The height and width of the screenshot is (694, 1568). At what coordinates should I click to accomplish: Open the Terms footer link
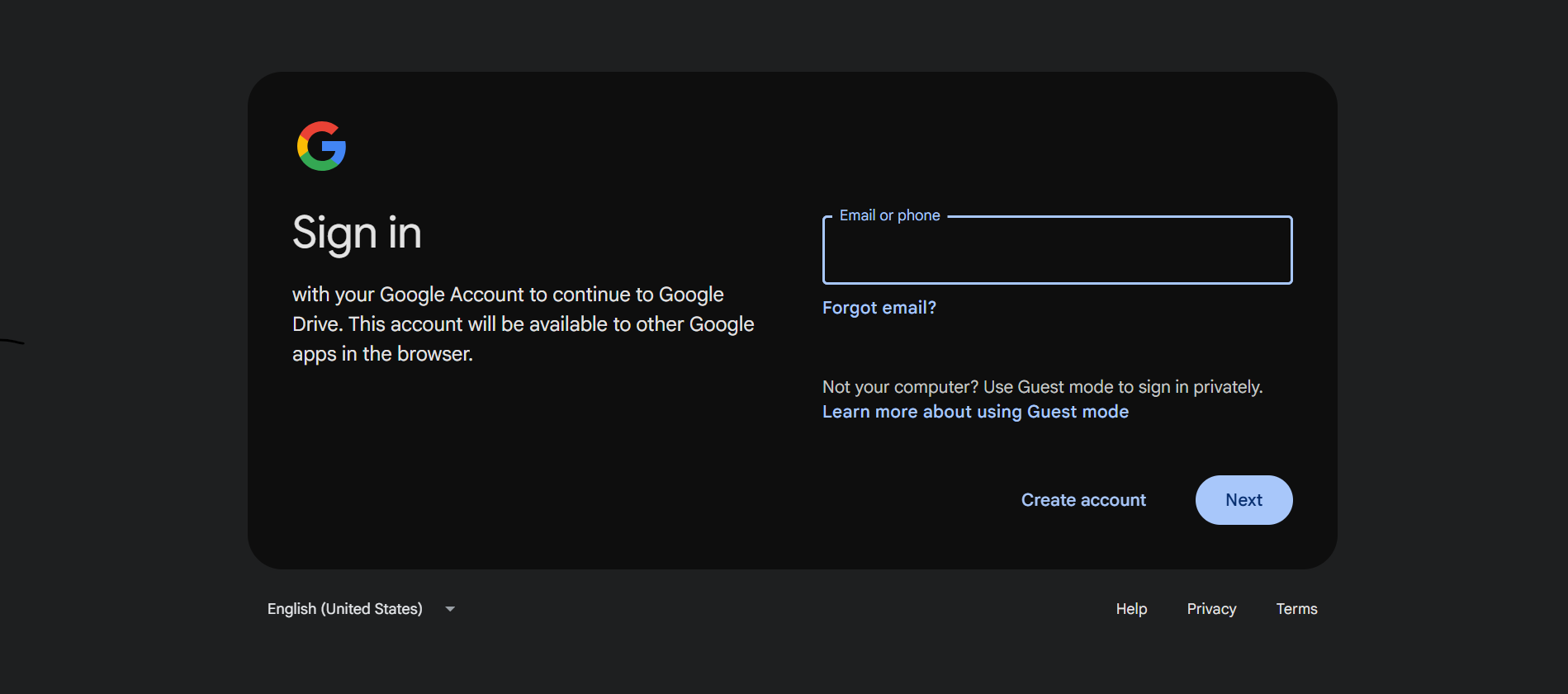click(x=1296, y=609)
